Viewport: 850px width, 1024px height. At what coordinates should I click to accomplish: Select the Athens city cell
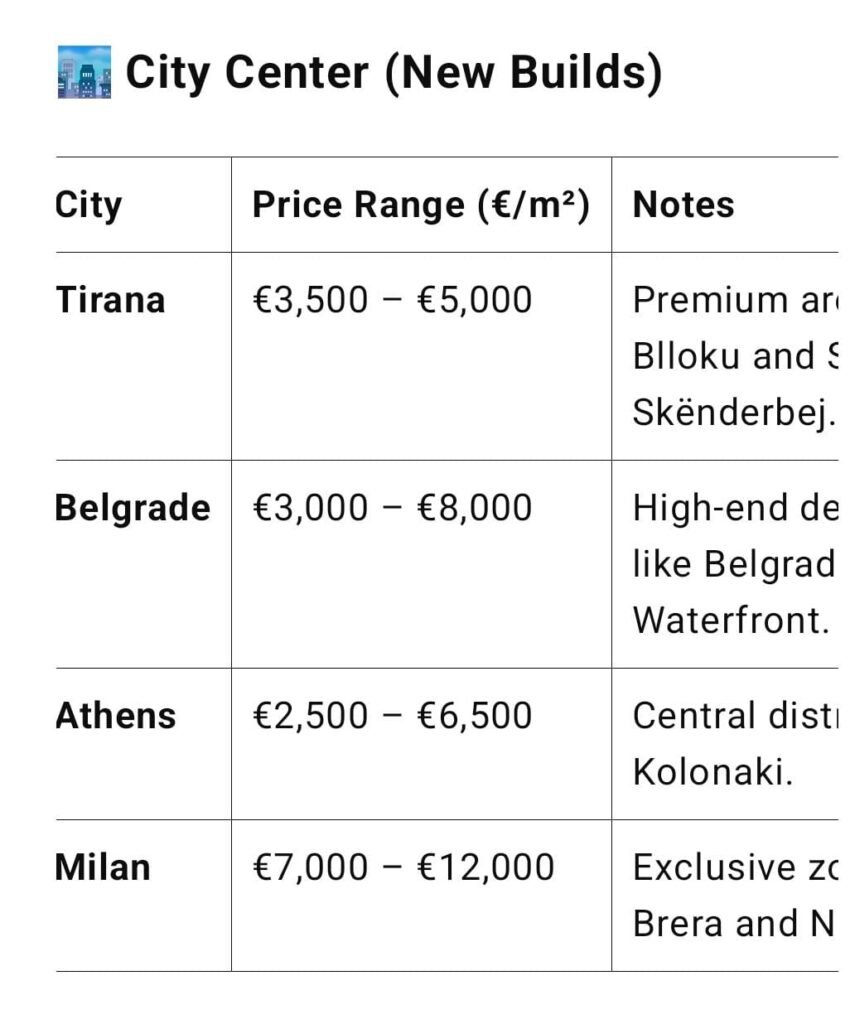coord(116,716)
